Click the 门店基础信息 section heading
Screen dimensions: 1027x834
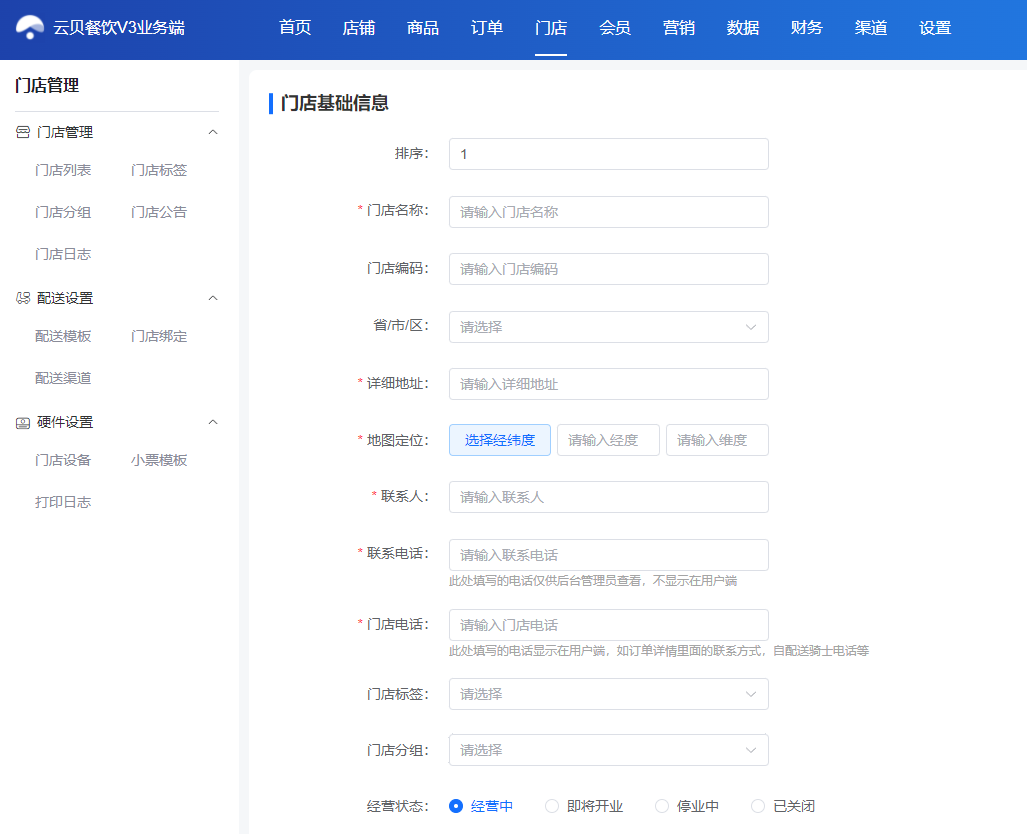(335, 104)
